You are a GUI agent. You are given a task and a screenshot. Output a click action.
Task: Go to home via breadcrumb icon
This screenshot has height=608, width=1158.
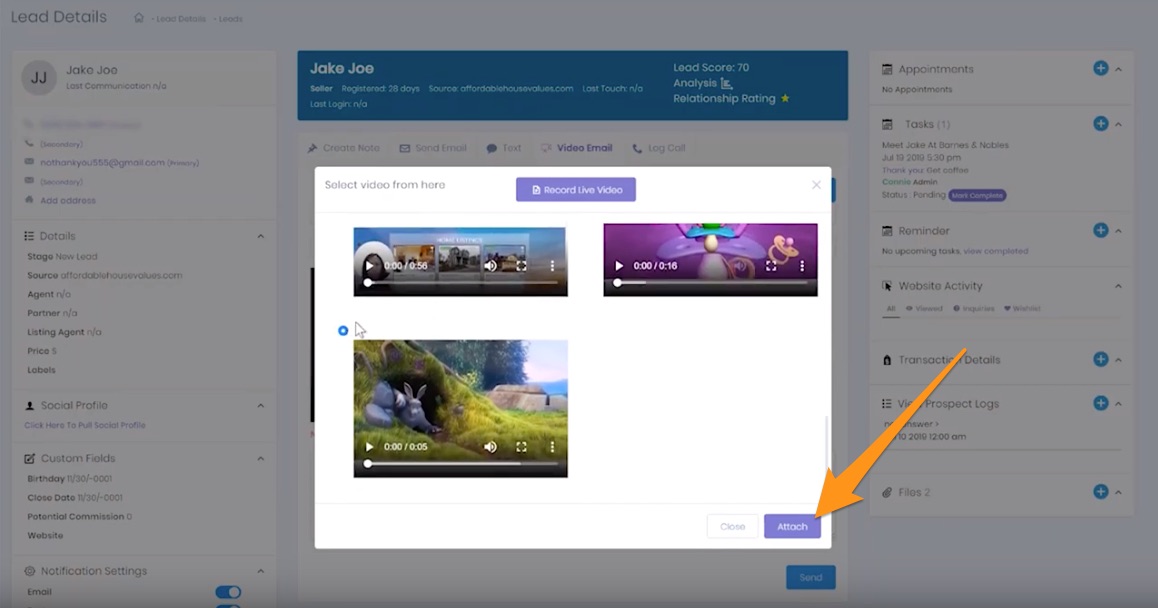coord(139,18)
